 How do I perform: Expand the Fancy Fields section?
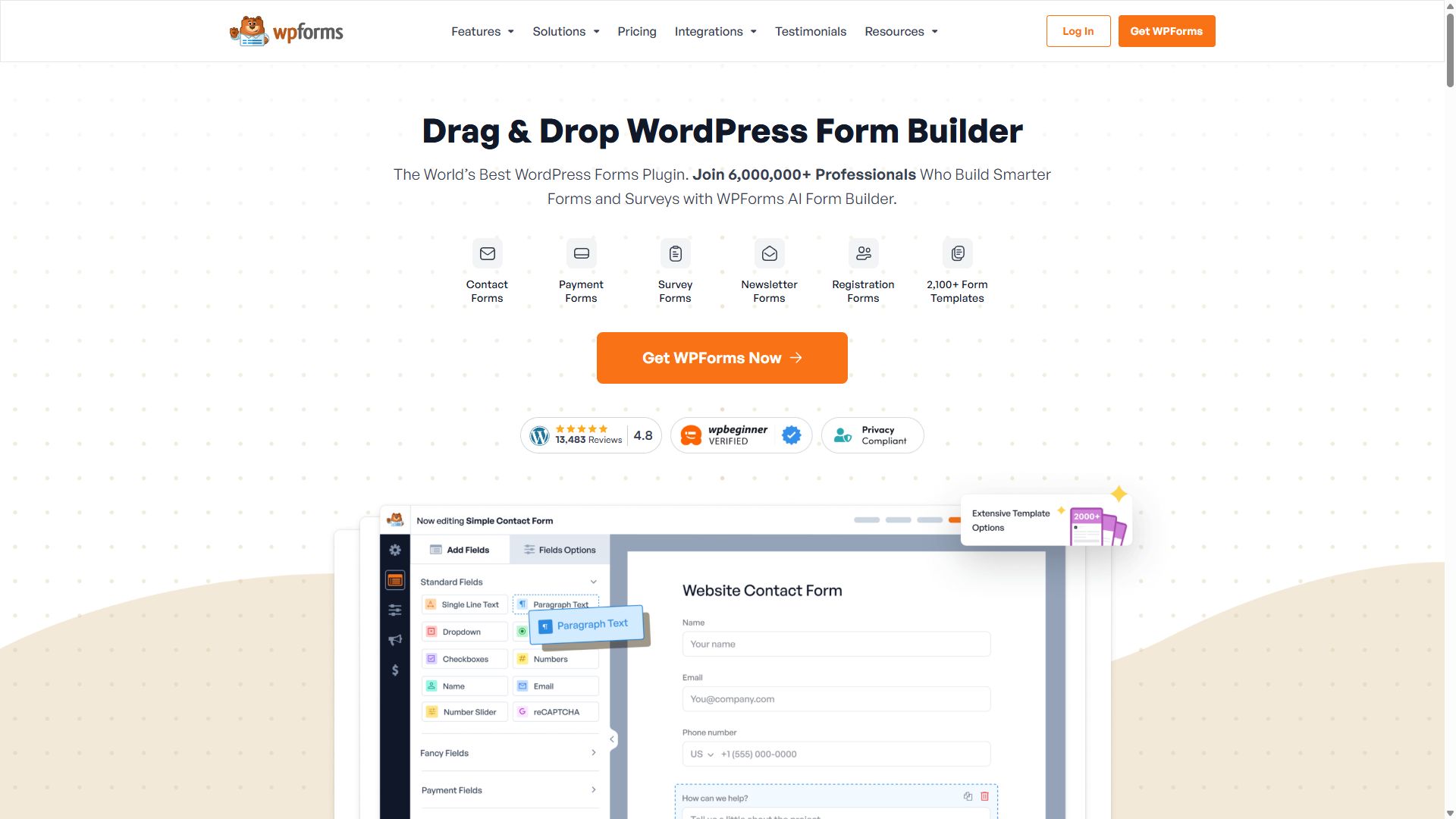coord(509,753)
